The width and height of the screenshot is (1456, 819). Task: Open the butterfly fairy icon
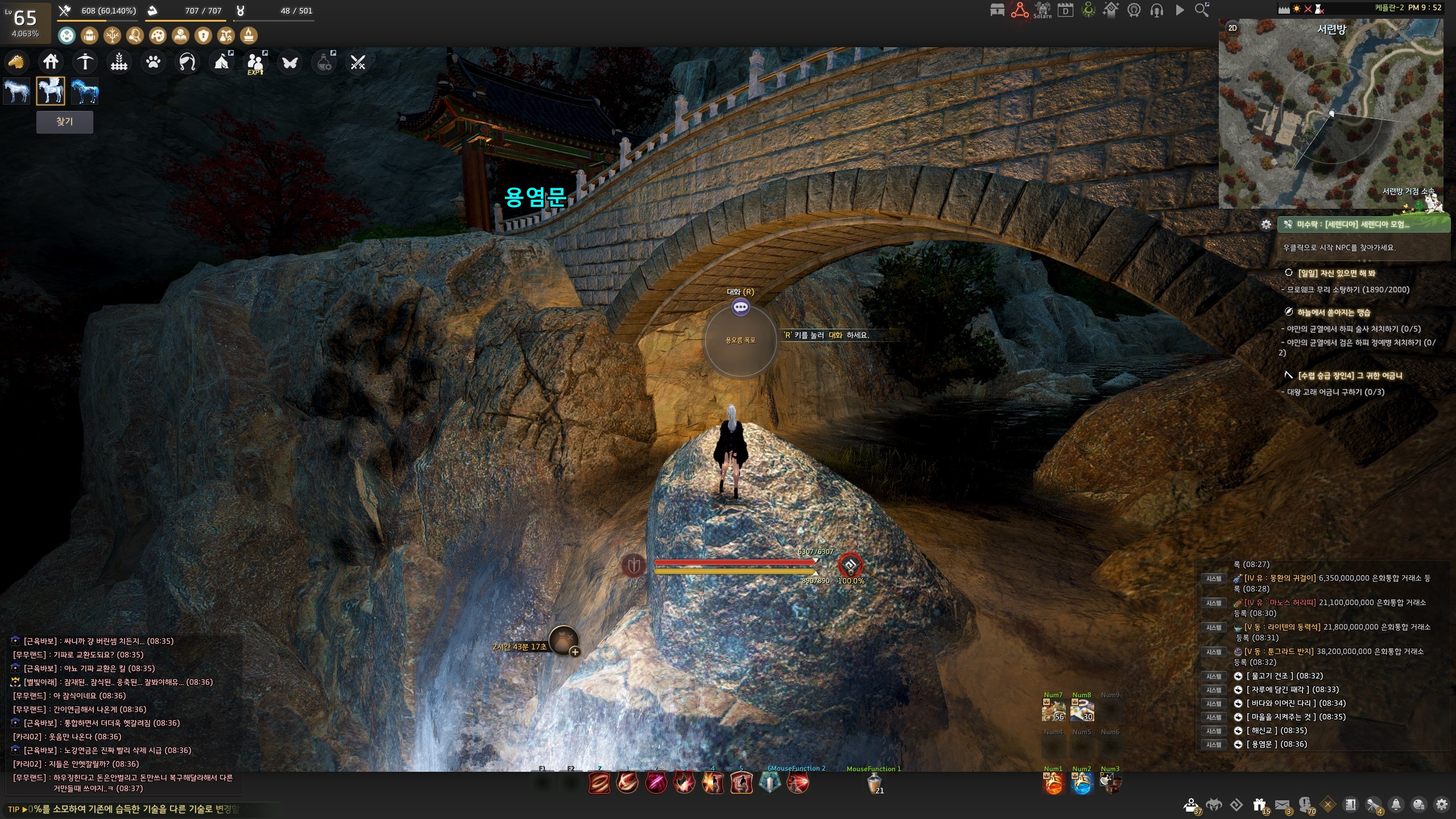(x=289, y=61)
